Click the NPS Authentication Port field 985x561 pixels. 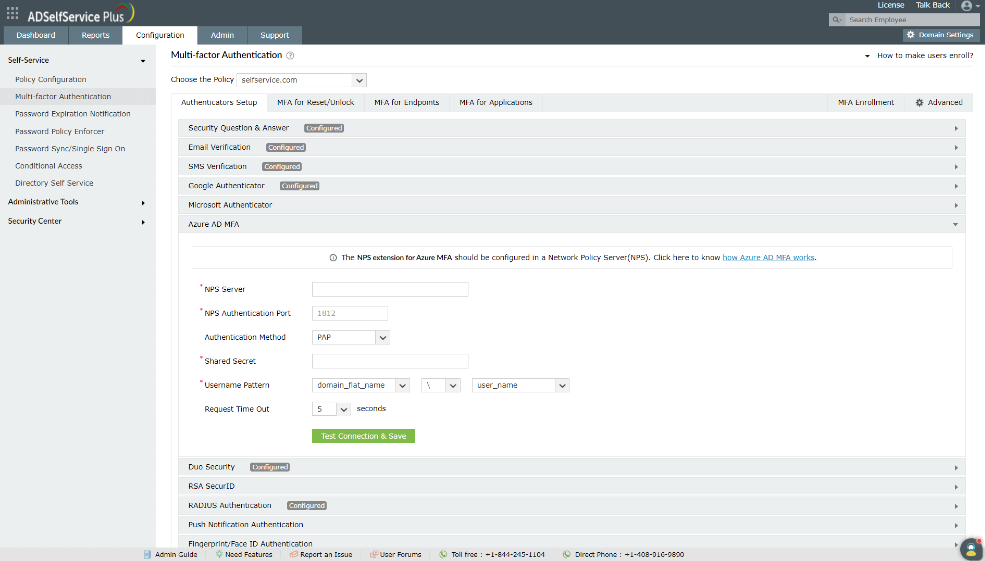350,313
